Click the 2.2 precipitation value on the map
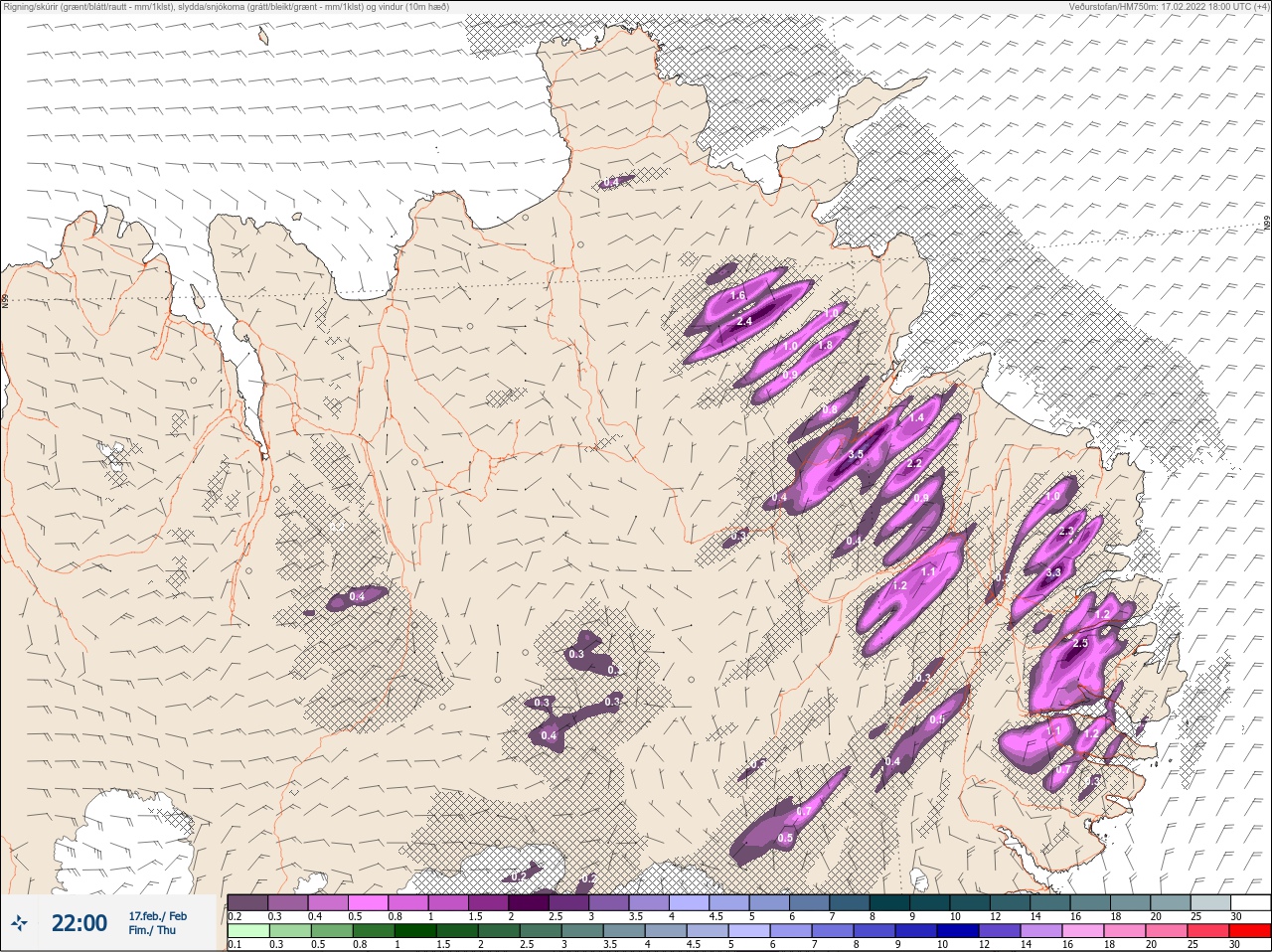Screen dimensions: 1272x952 coord(915,464)
